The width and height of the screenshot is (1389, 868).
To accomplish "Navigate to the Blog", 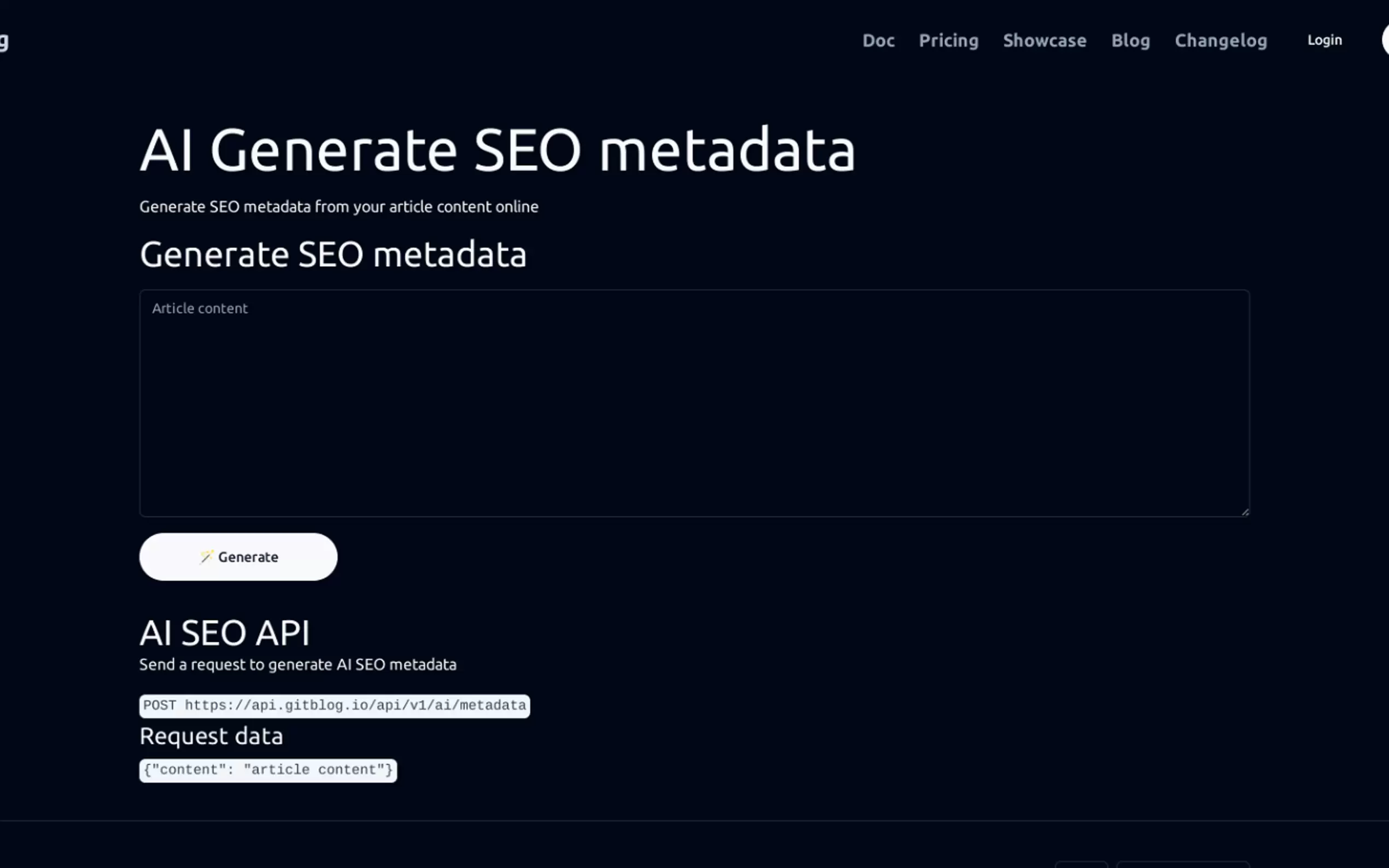I will pyautogui.click(x=1130, y=41).
